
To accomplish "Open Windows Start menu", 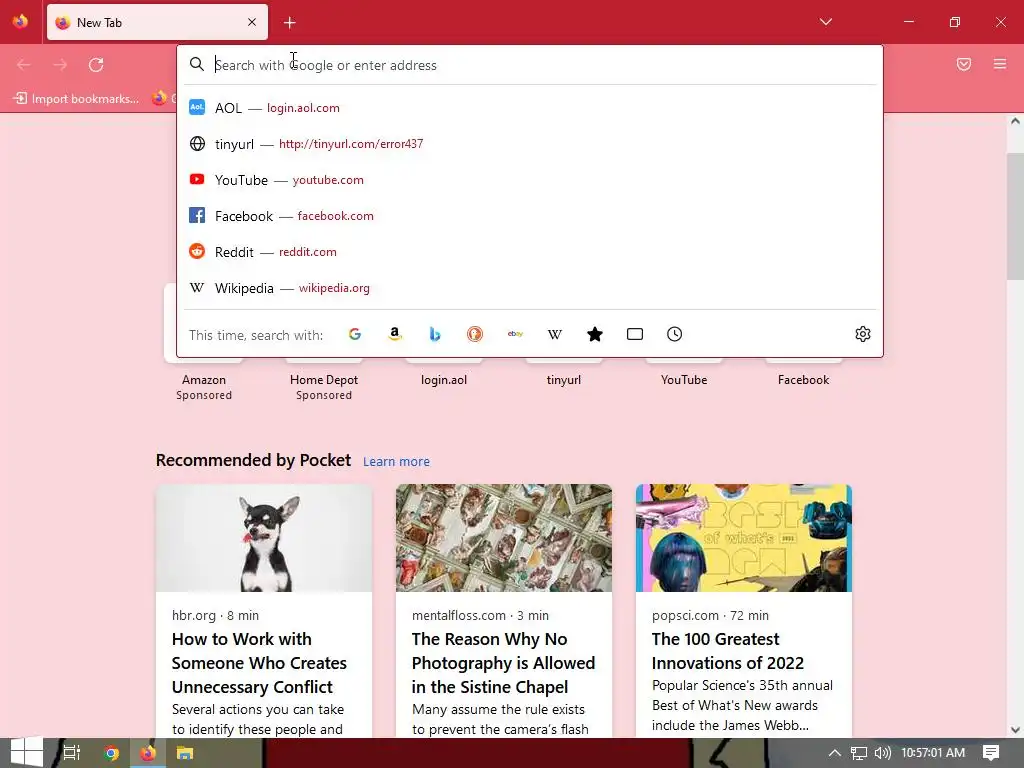I will (25, 753).
